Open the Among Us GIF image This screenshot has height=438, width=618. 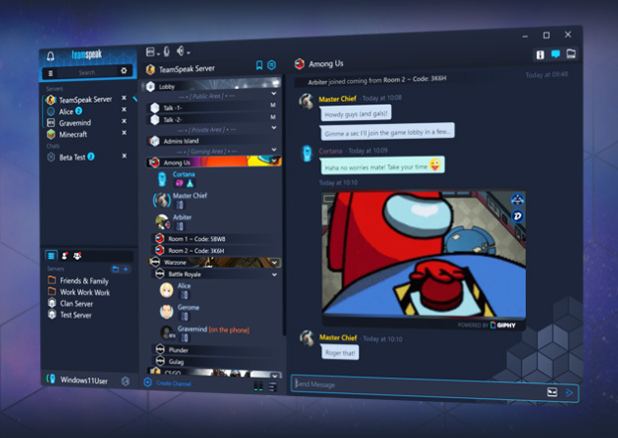point(424,255)
